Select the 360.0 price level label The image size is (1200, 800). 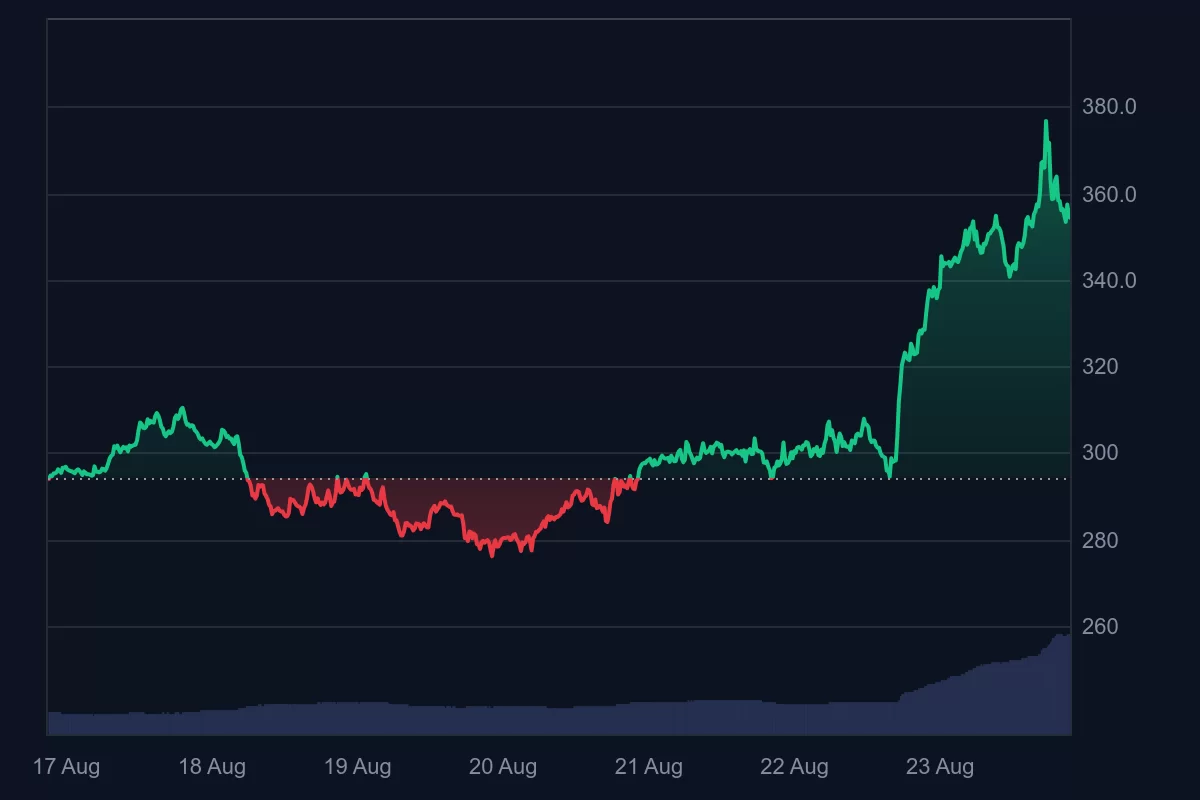point(1109,194)
